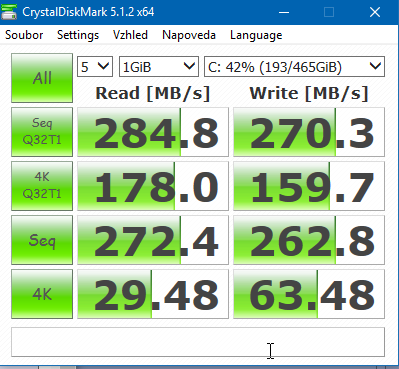Start the Seq Q32T1 test
Screen dimensions: 399x369
click(x=42, y=132)
